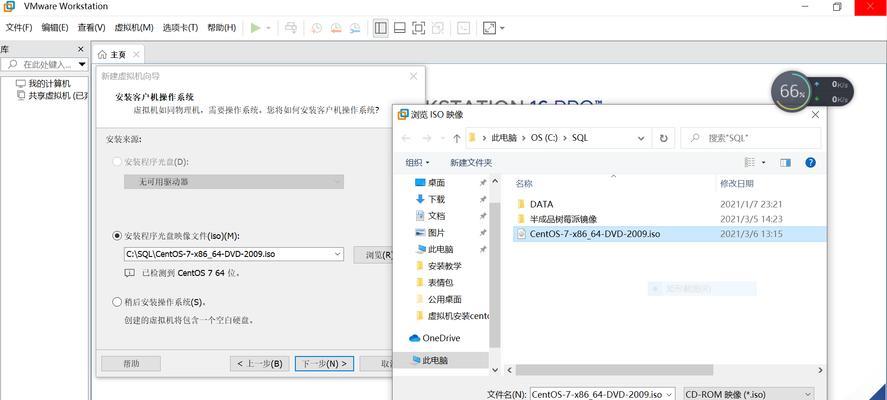
Task: Click the 搜索"SQL" search box
Action: [x=751, y=137]
